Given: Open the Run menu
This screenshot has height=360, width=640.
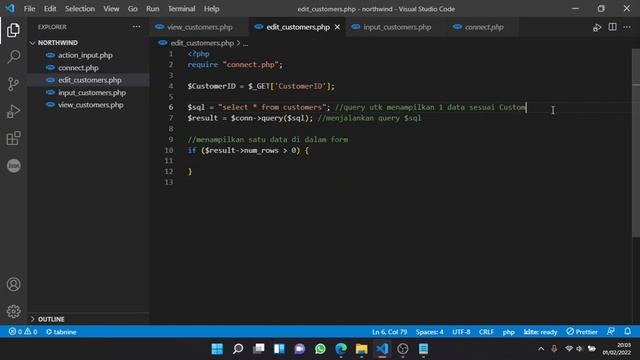Looking at the screenshot, I should [x=153, y=9].
